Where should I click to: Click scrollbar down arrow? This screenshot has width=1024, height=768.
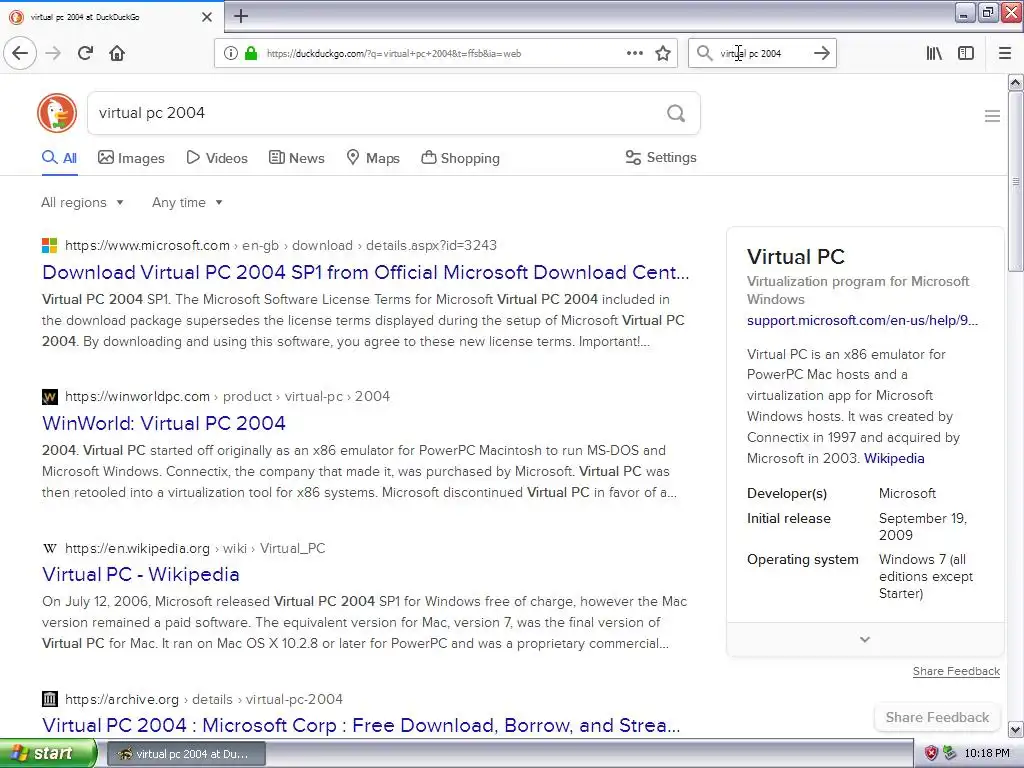[x=1016, y=729]
